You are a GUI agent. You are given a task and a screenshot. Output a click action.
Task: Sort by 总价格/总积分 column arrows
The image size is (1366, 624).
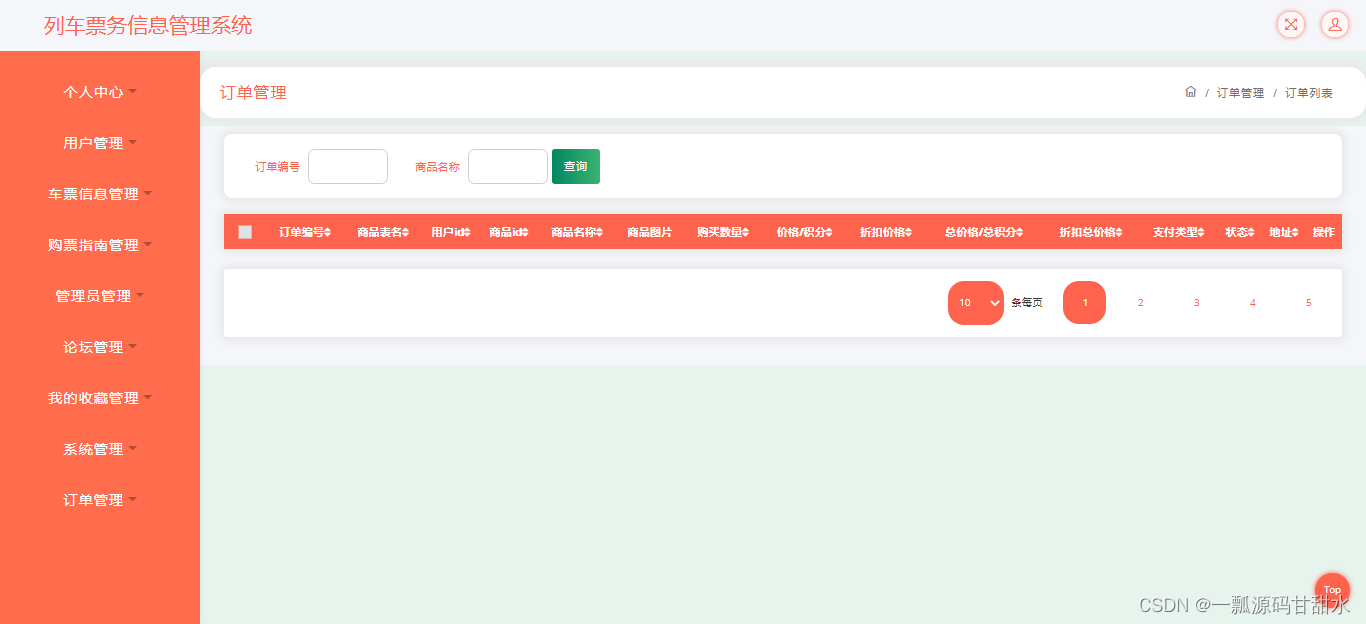1020,232
